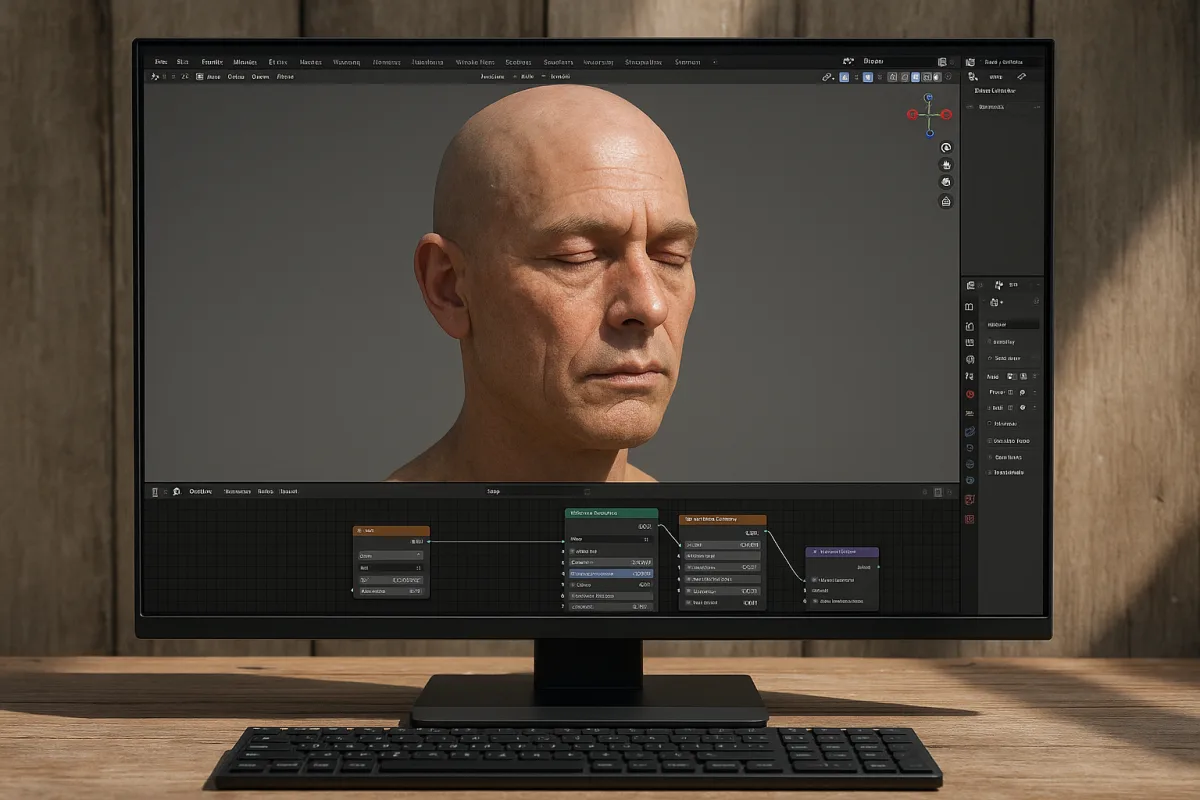Click the scene icon beside top-bar name field
Viewport: 1200px width, 800px height.
848,61
